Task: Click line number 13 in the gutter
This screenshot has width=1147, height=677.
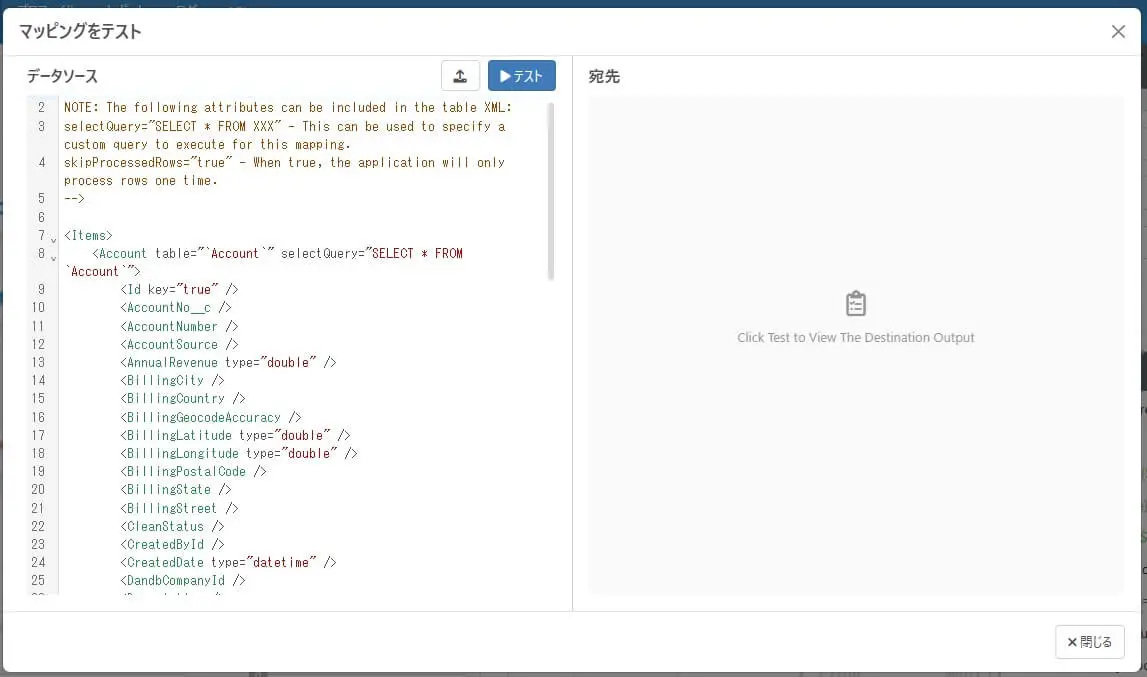Action: [x=38, y=362]
